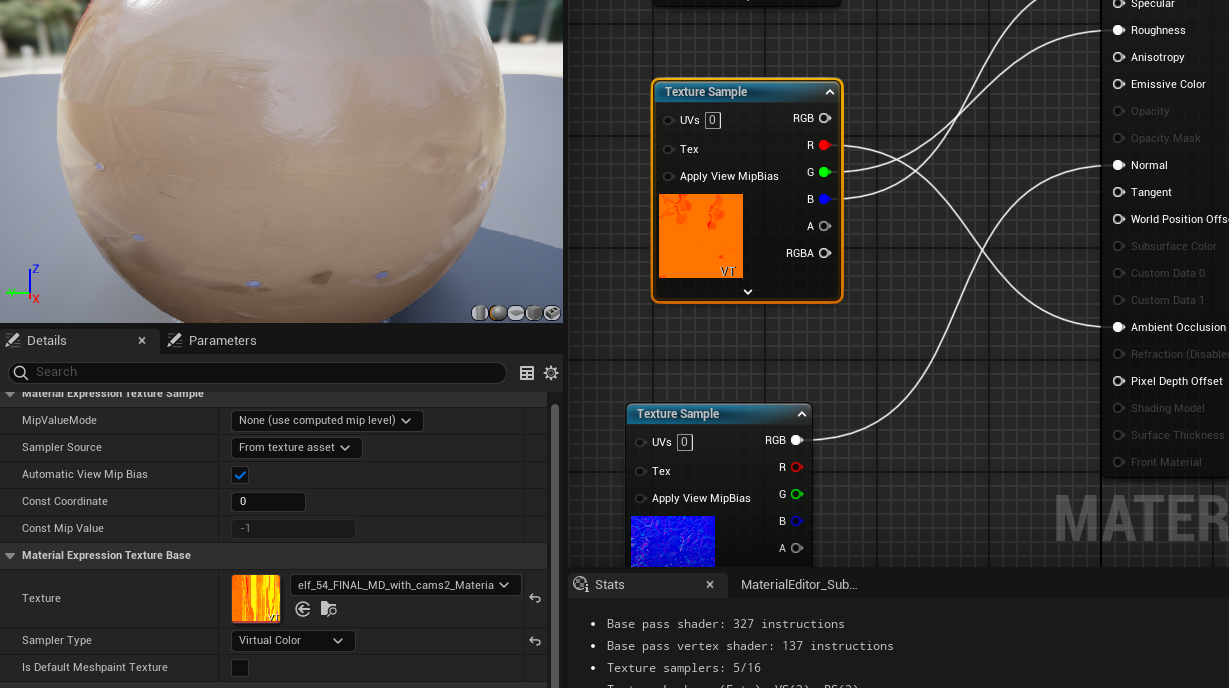Click RGB output pin on lower Texture Sample
The image size is (1229, 688).
click(x=797, y=440)
